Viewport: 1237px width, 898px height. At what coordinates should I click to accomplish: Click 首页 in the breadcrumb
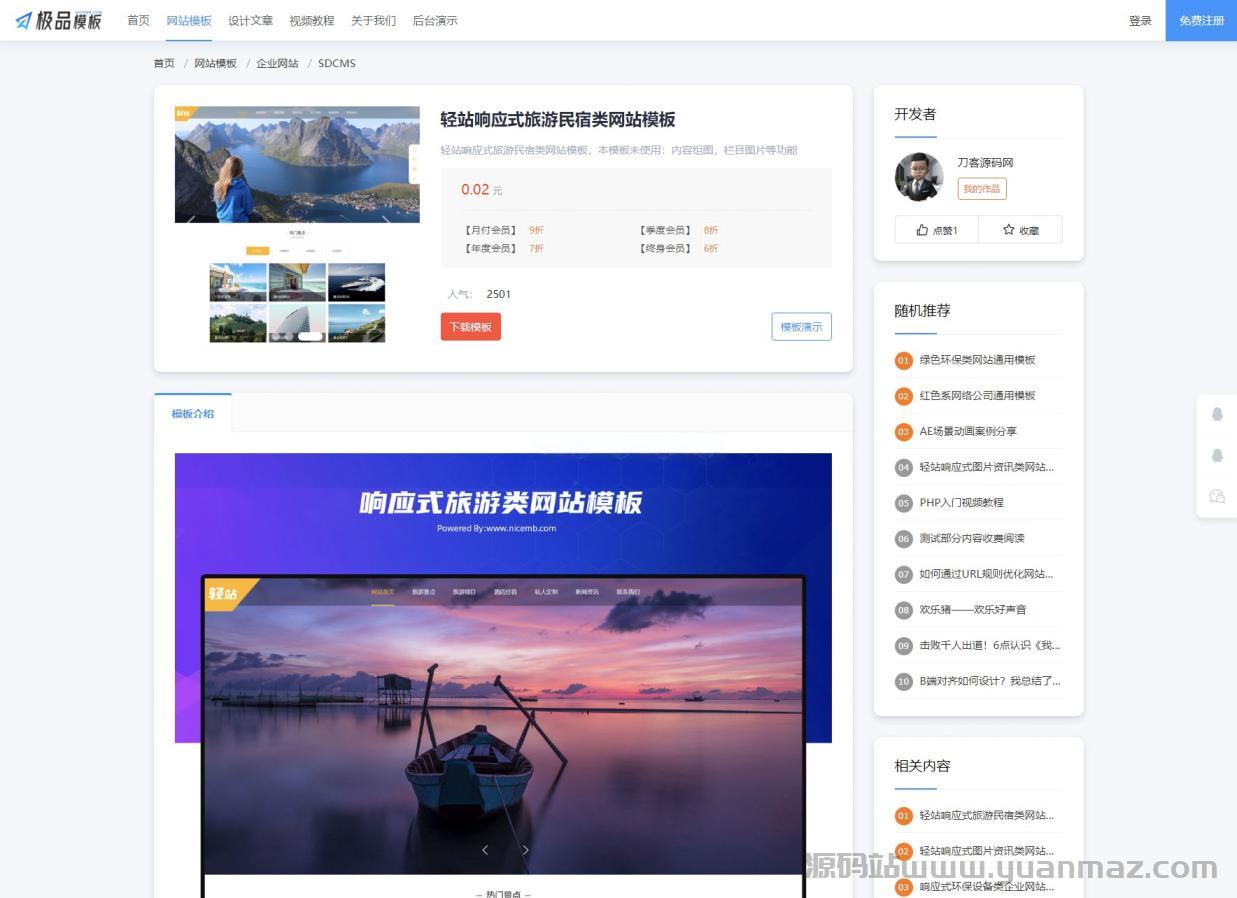click(x=164, y=63)
